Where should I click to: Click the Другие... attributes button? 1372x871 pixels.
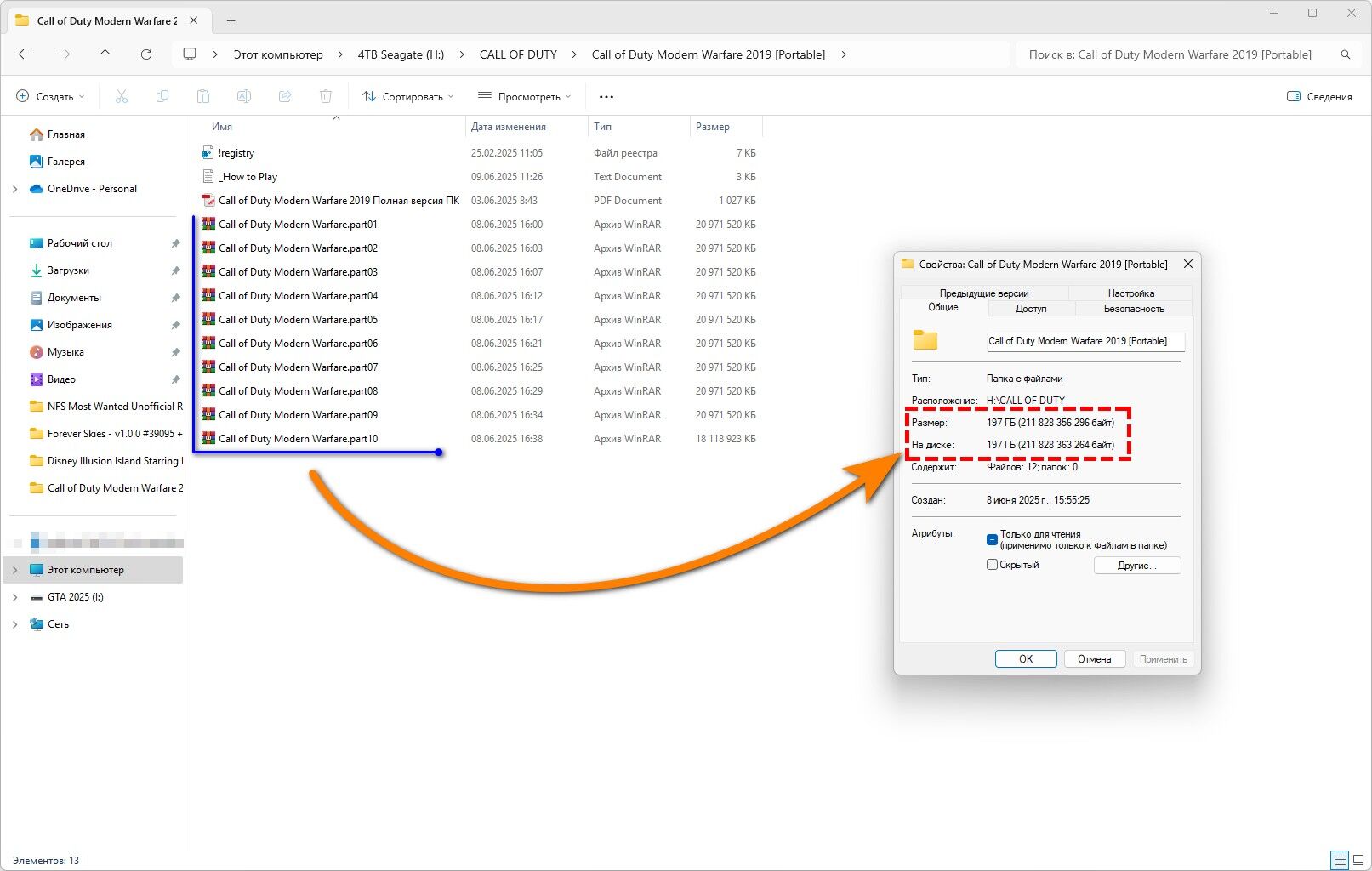coord(1137,566)
